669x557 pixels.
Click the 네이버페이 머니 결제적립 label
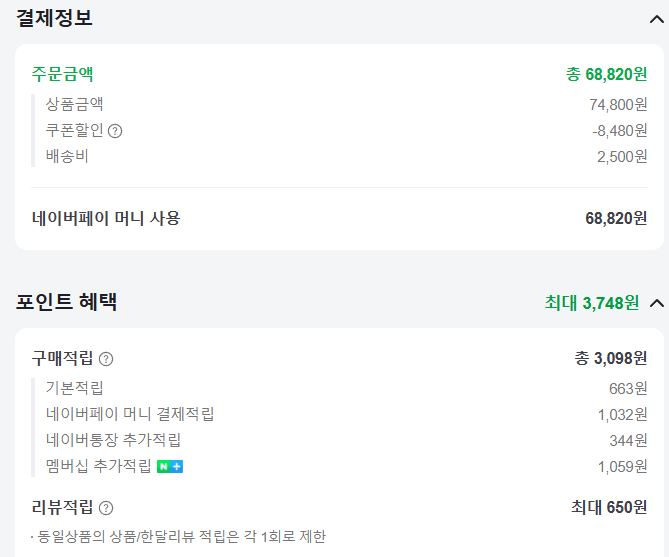point(130,414)
